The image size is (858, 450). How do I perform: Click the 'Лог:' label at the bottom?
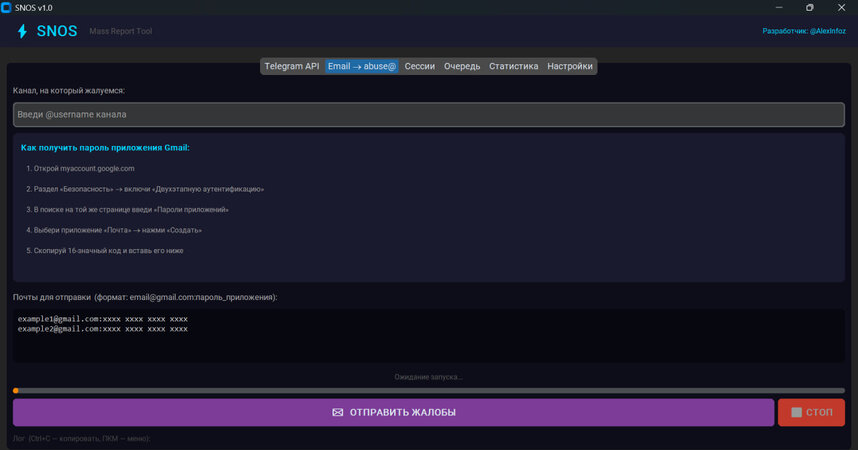tap(82, 439)
